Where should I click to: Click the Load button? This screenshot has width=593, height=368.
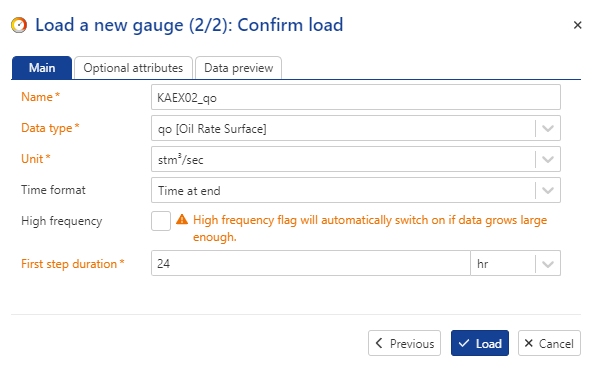pyautogui.click(x=480, y=343)
